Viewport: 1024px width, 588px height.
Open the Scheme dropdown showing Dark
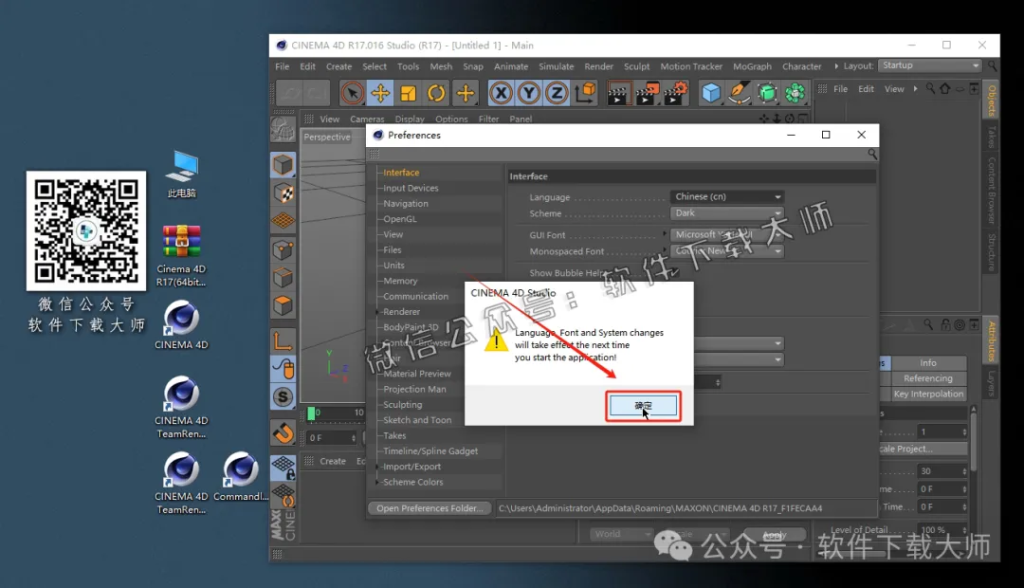tap(727, 212)
